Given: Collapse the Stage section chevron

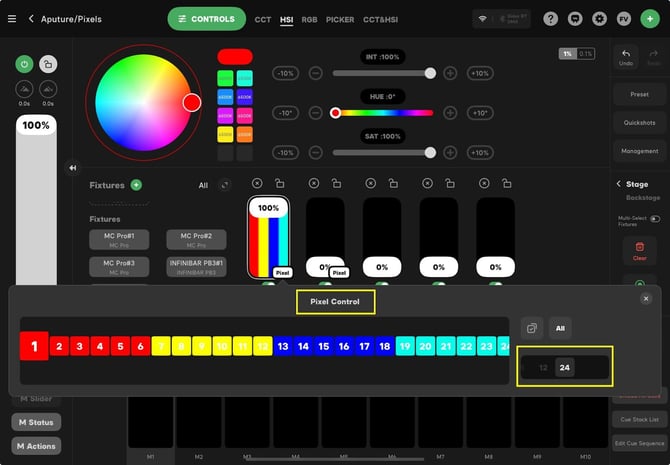Looking at the screenshot, I should 618,184.
